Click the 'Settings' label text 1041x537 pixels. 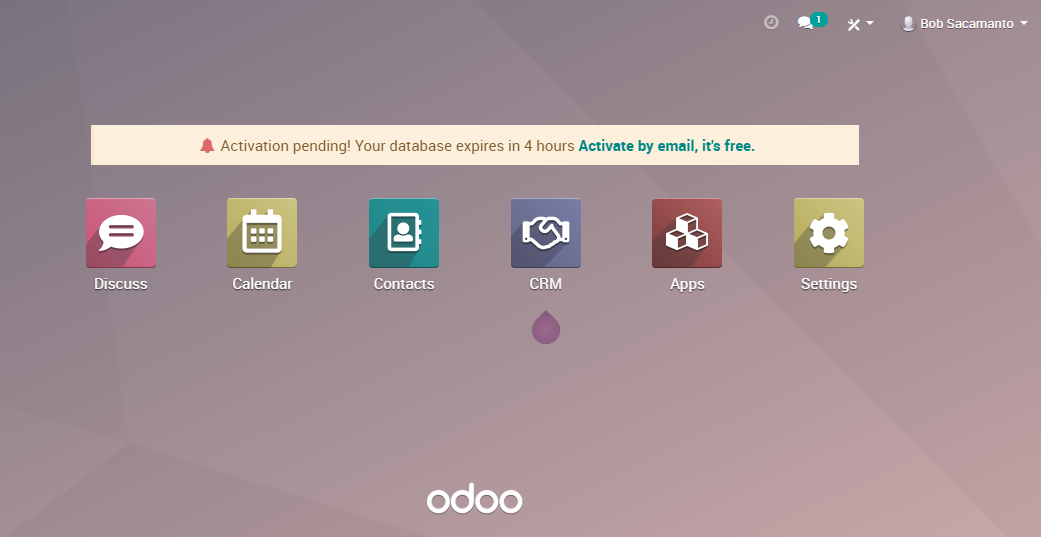829,284
